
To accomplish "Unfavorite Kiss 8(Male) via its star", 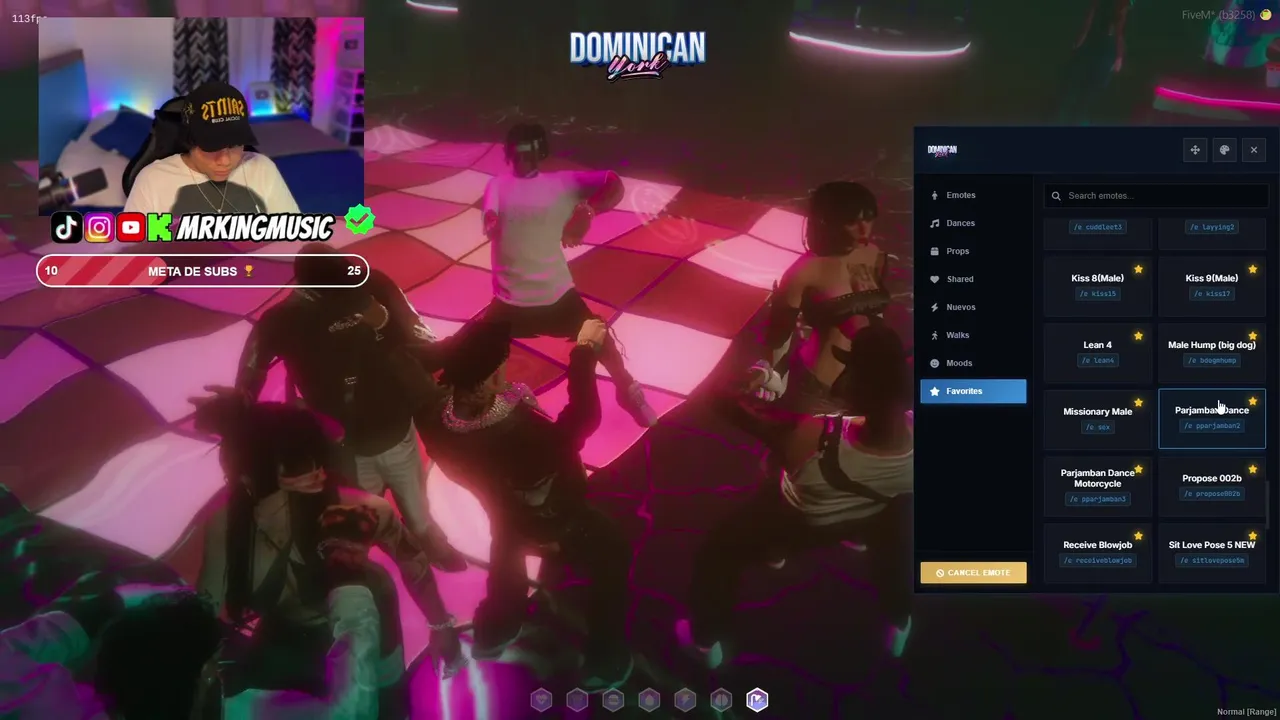I will tap(1138, 269).
